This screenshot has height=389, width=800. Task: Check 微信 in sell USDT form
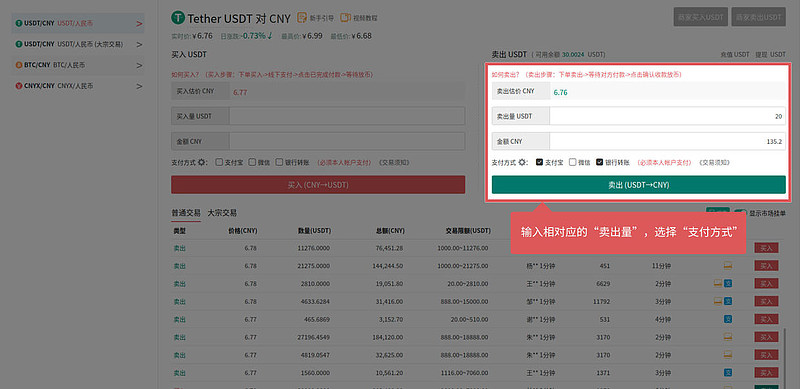[x=572, y=162]
